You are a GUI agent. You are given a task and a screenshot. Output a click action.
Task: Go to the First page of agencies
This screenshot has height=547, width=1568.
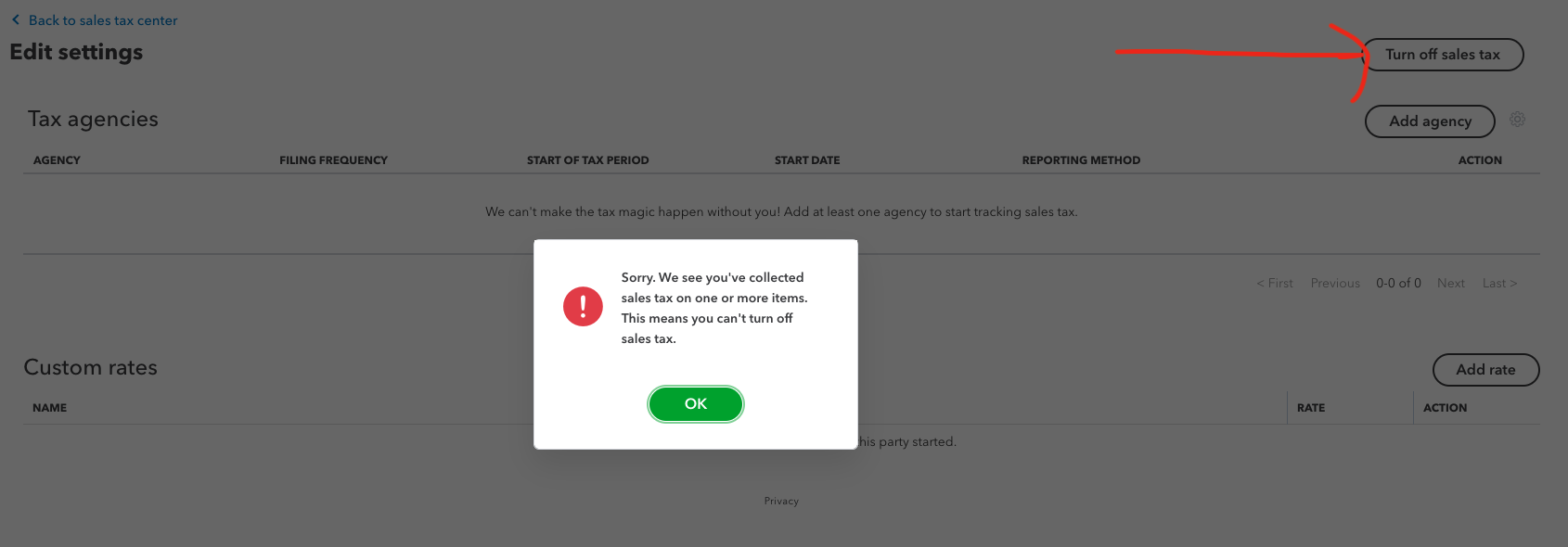pyautogui.click(x=1275, y=284)
